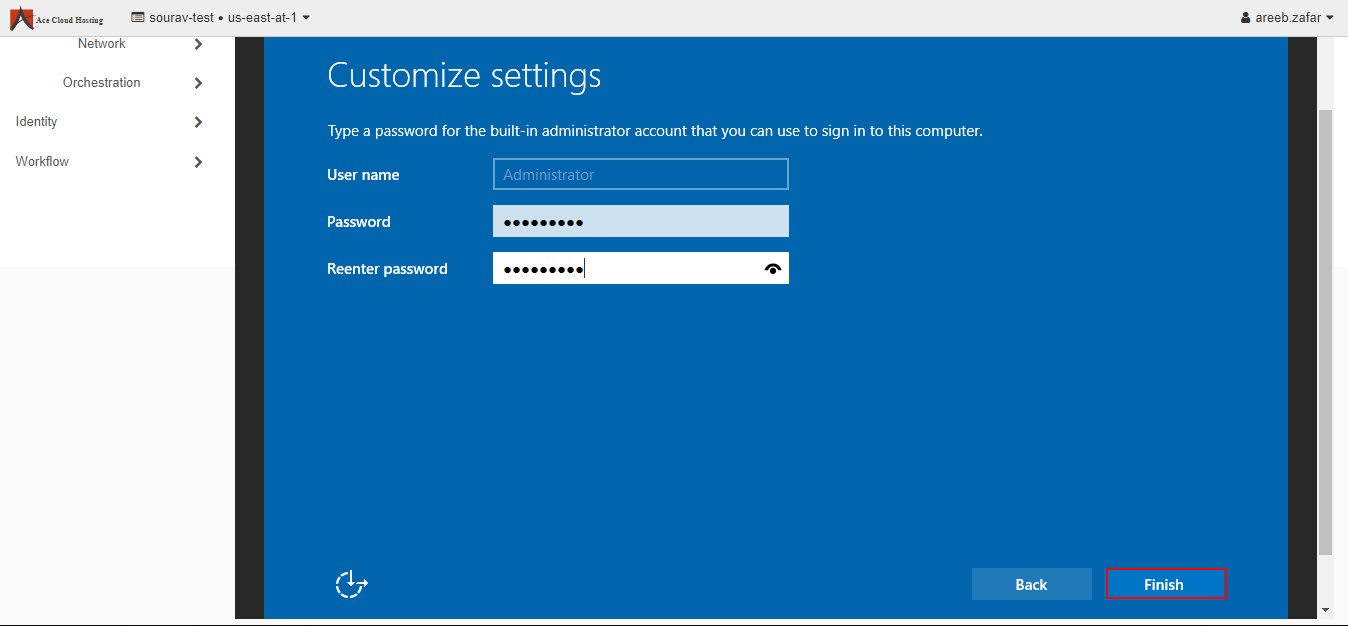The height and width of the screenshot is (626, 1348).
Task: Open the areeb.zafar user account menu
Action: click(1286, 17)
